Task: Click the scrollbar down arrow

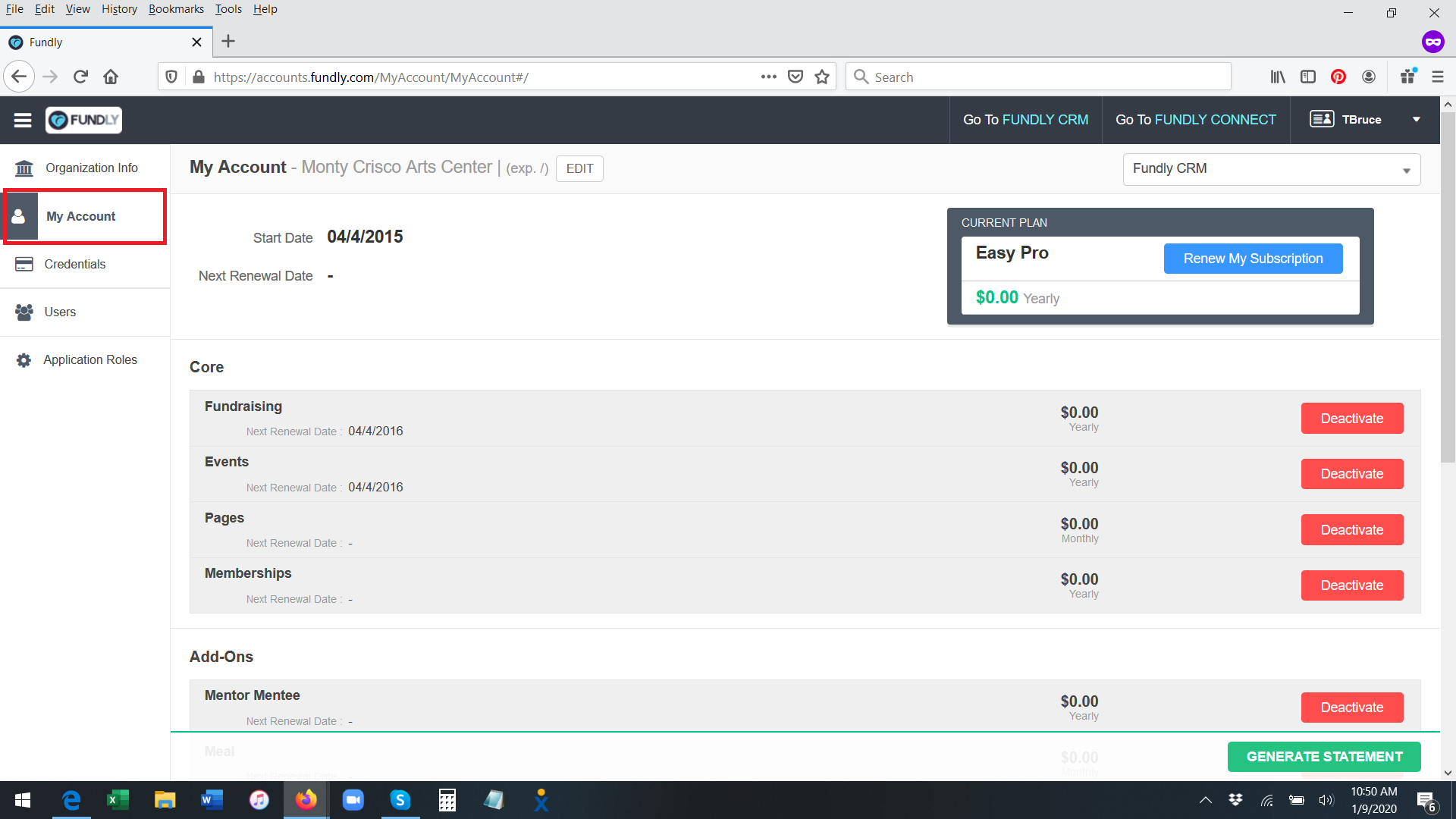Action: click(1448, 773)
